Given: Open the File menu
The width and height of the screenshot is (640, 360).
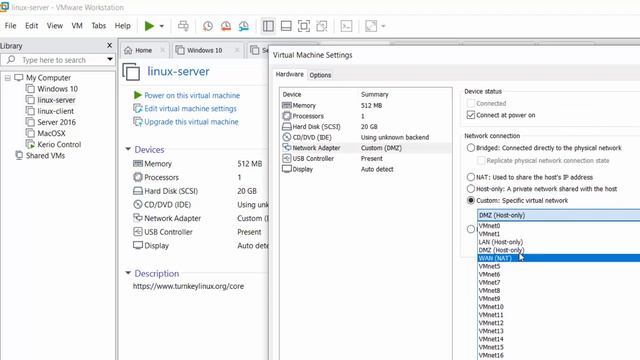Looking at the screenshot, I should tap(11, 26).
